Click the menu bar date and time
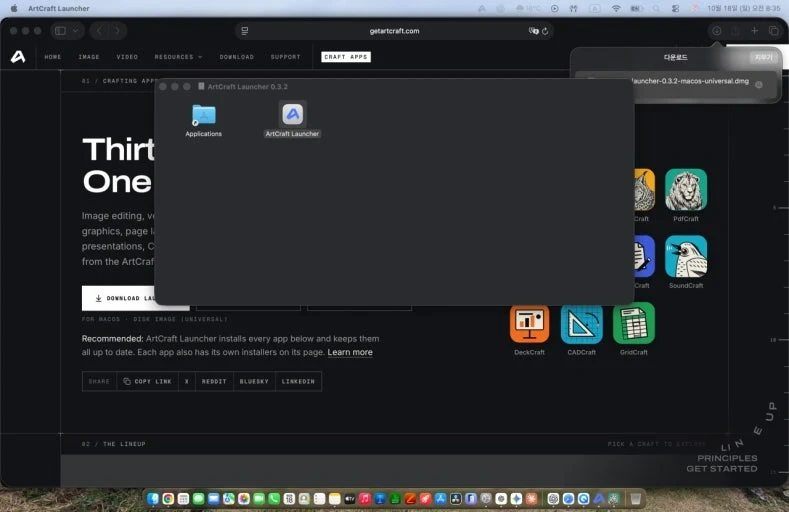Viewport: 789px width, 512px height. point(744,9)
